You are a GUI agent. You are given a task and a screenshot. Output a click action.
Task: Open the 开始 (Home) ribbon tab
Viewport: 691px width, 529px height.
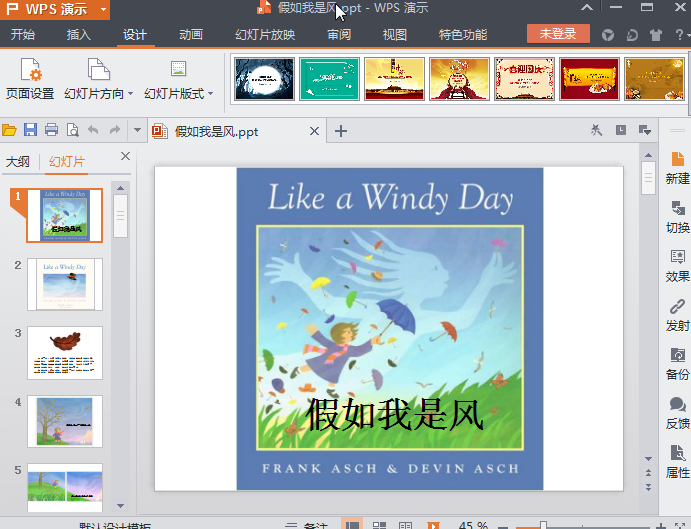22,34
